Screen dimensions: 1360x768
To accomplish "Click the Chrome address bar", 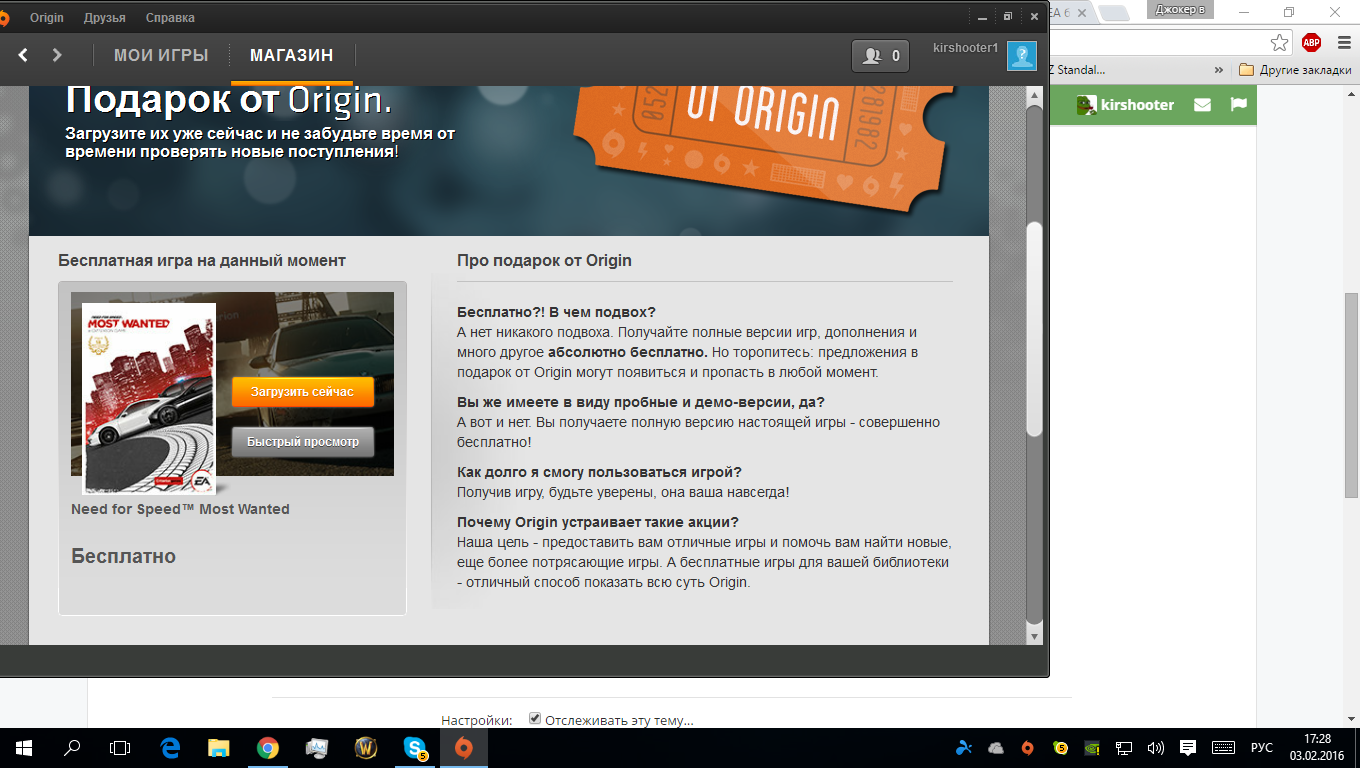I will 1157,42.
